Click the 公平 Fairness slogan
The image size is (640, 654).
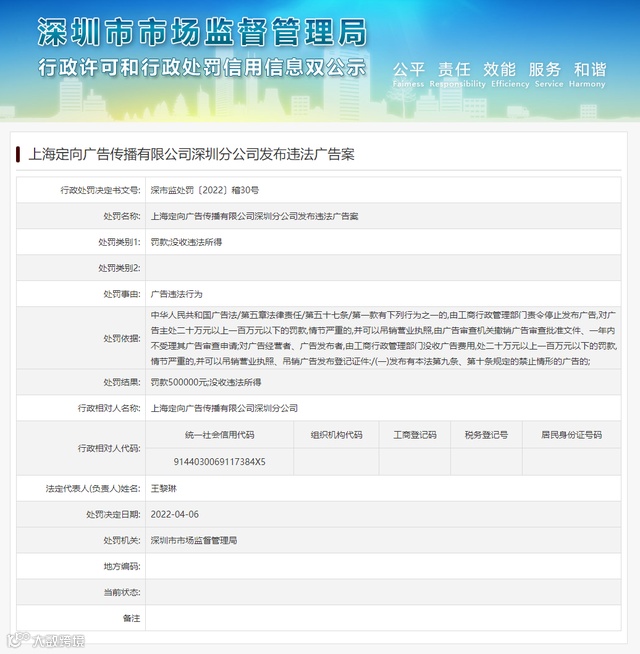pos(408,75)
